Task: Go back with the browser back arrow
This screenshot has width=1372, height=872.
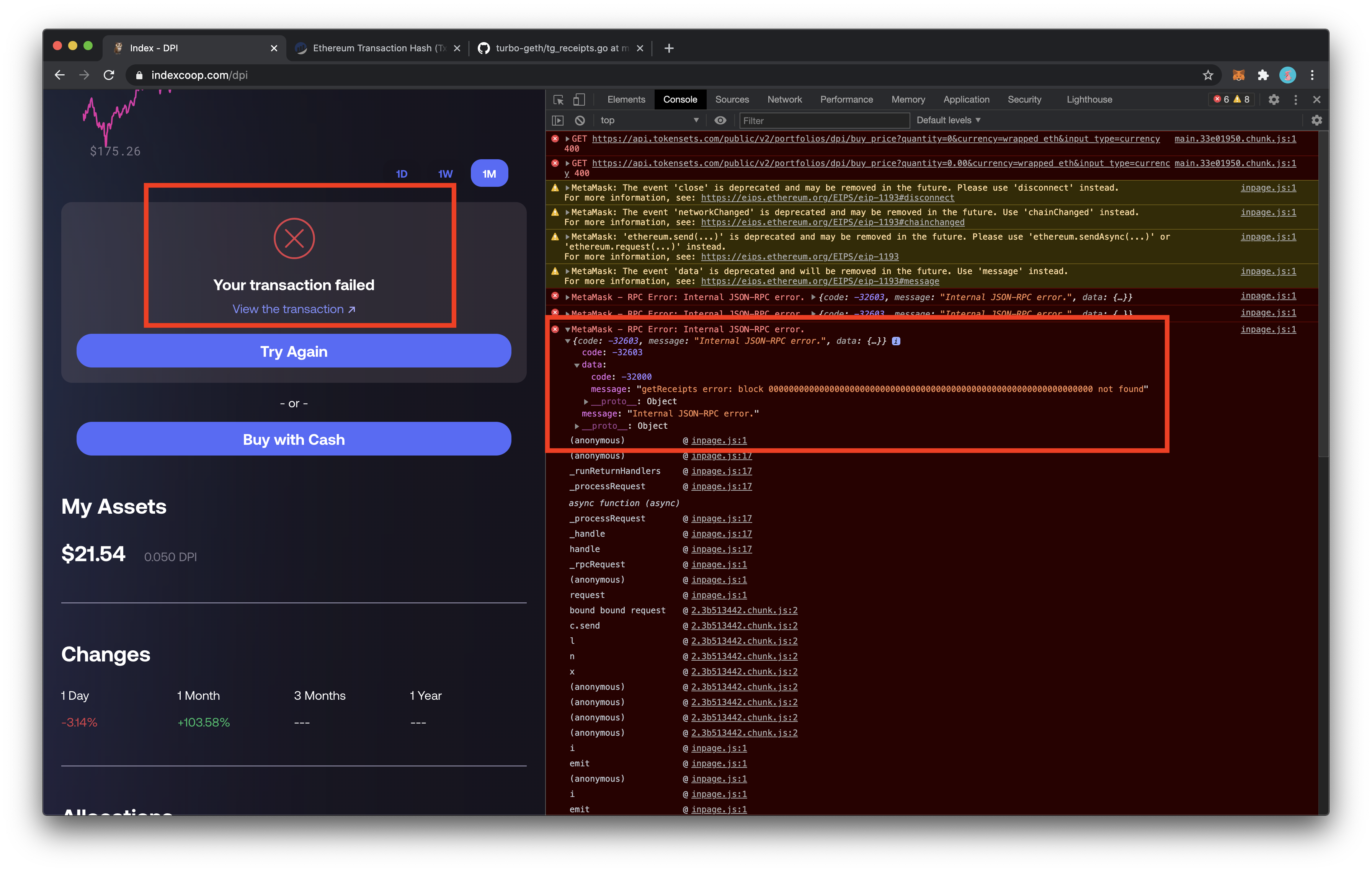Action: coord(60,75)
